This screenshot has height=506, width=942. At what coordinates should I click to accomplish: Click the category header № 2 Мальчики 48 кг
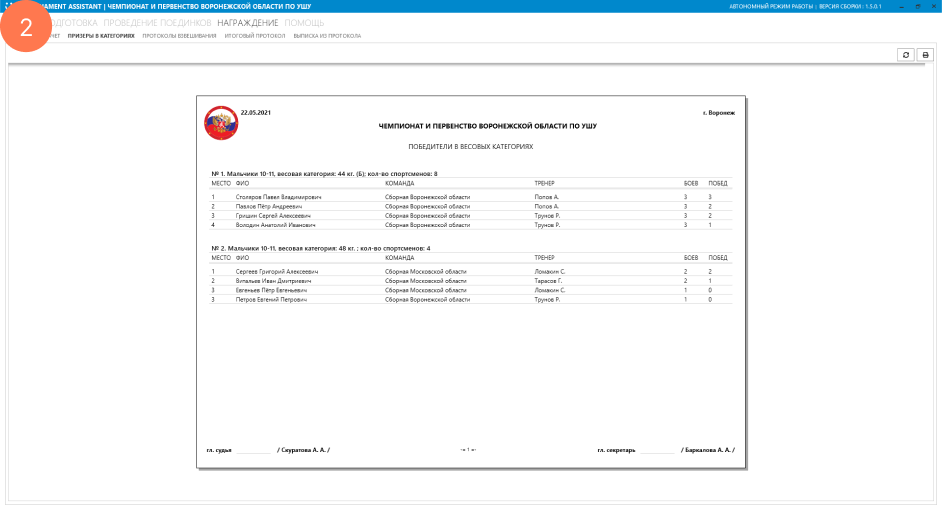320,247
